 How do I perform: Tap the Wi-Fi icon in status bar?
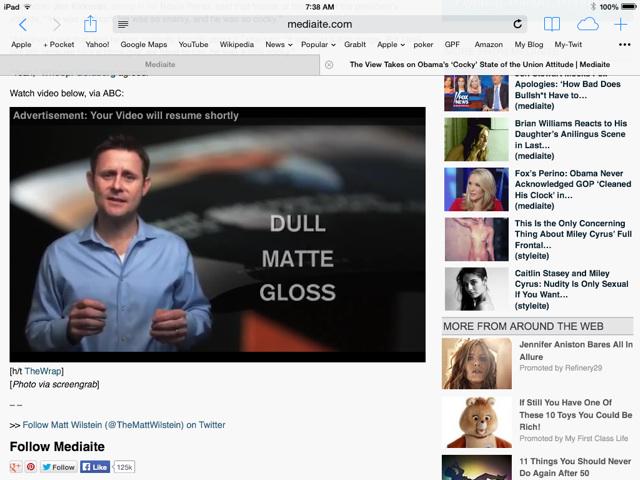click(x=27, y=7)
